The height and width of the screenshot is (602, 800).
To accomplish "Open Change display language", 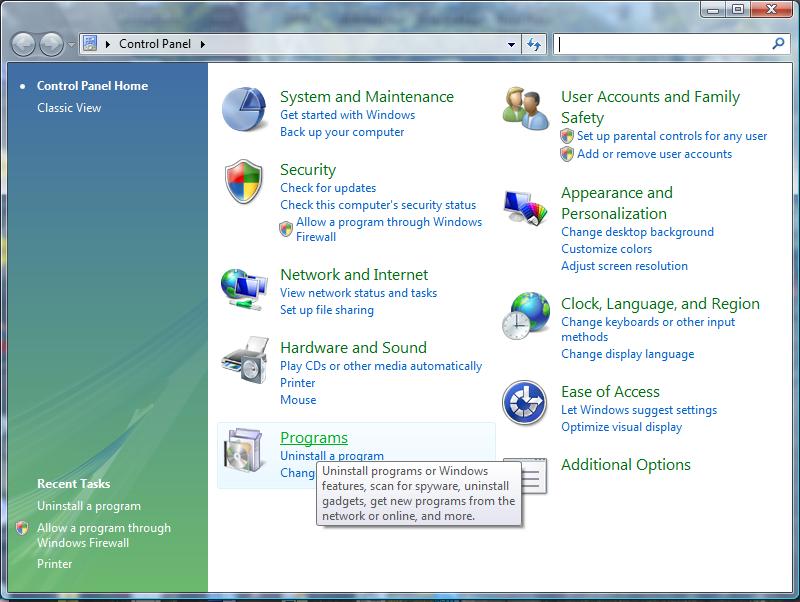I will click(x=628, y=354).
